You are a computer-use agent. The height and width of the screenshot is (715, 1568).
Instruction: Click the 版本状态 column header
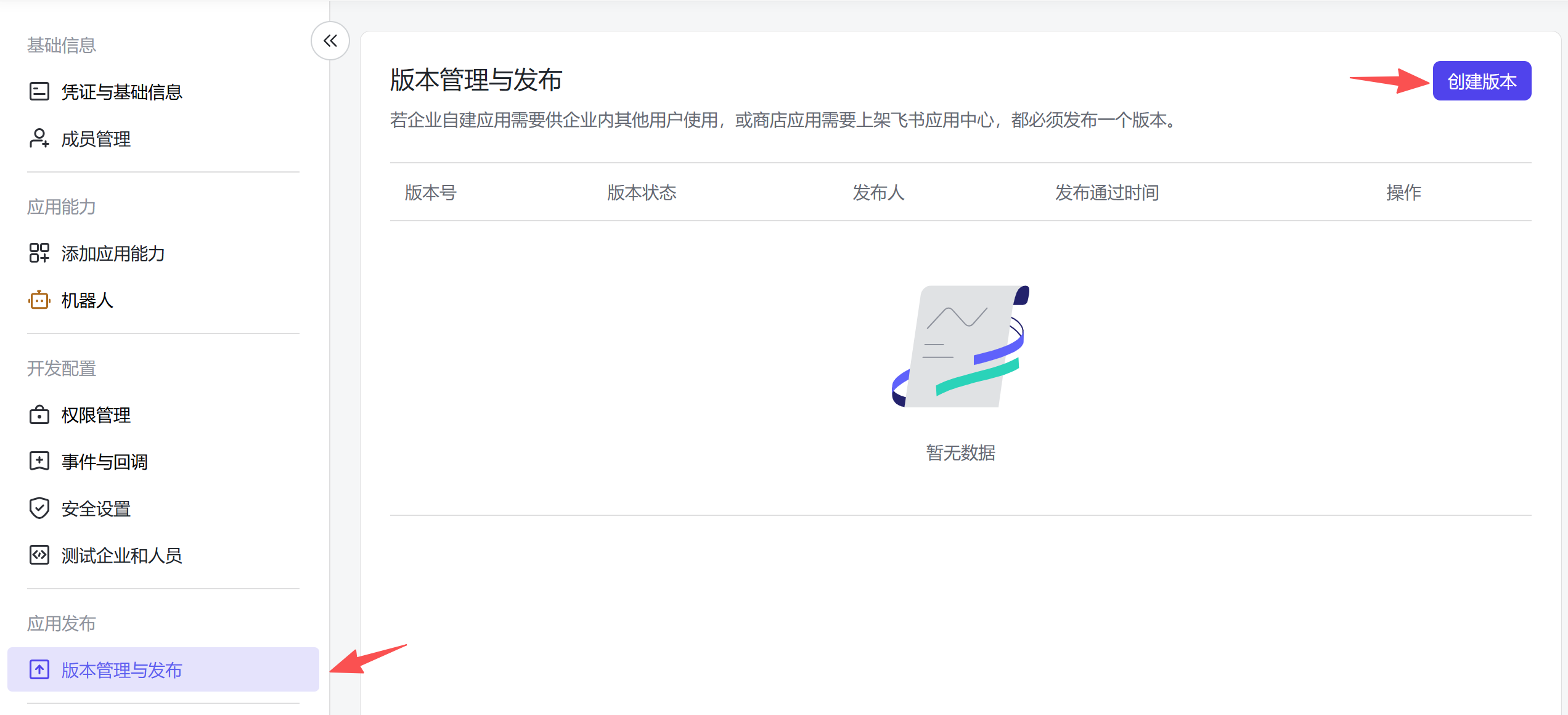[642, 192]
